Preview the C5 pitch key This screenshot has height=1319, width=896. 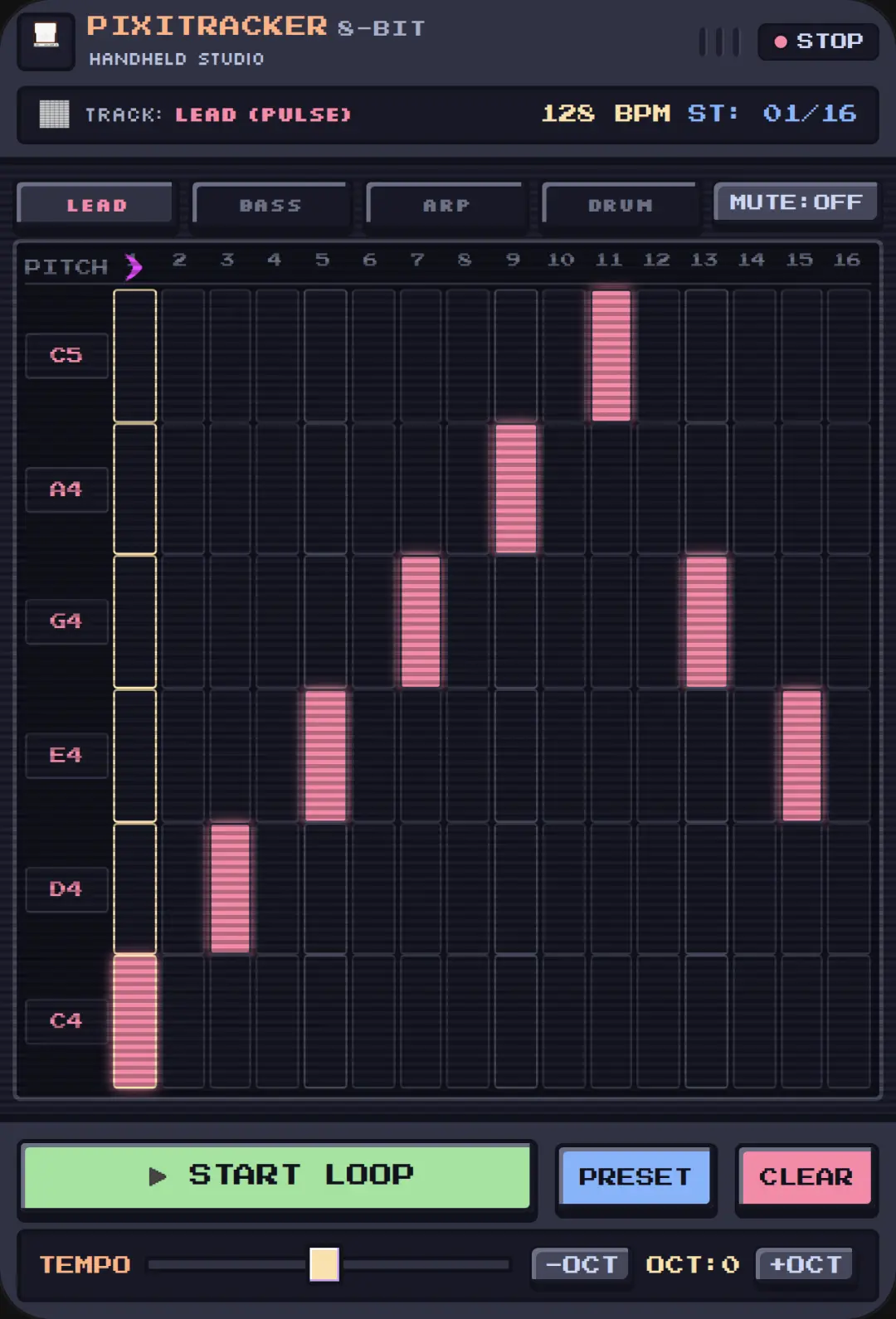click(x=66, y=355)
